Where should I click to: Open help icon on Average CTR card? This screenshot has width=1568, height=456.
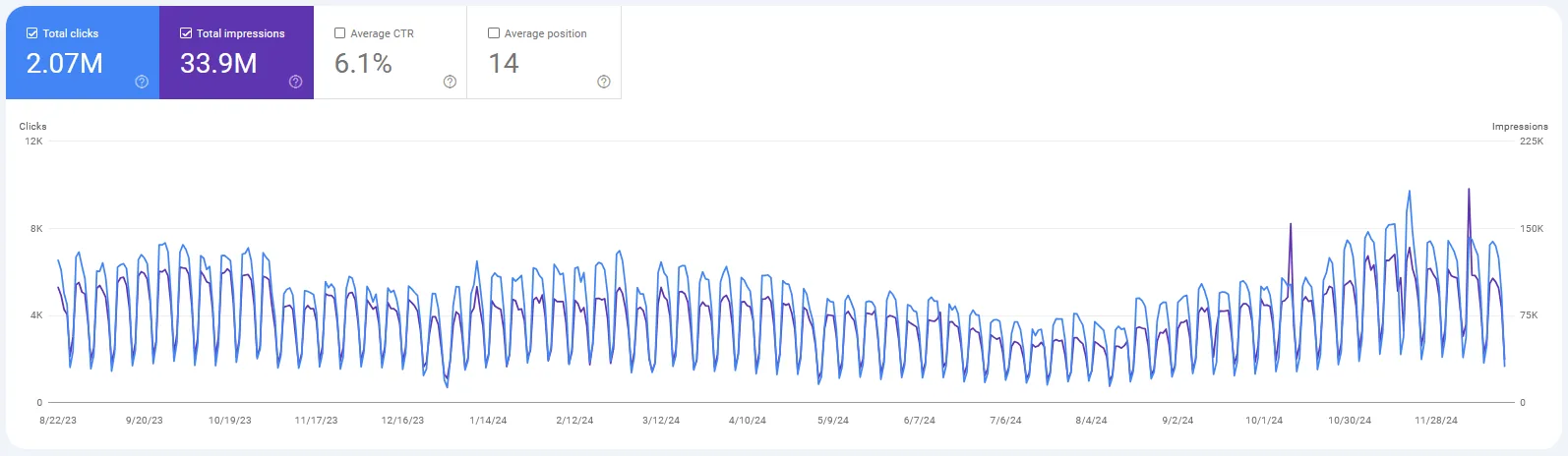(450, 82)
